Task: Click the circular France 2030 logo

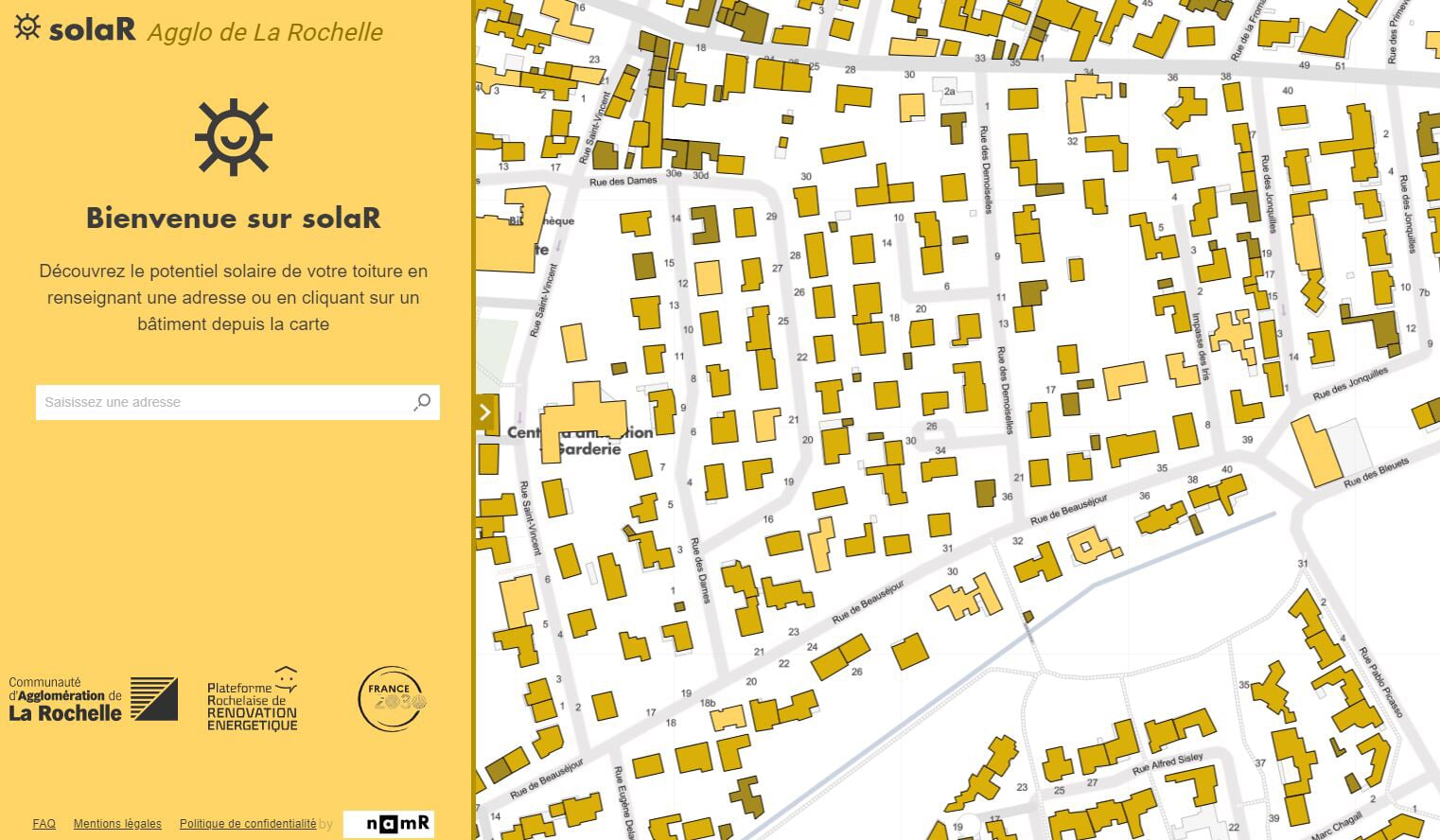Action: coord(391,700)
